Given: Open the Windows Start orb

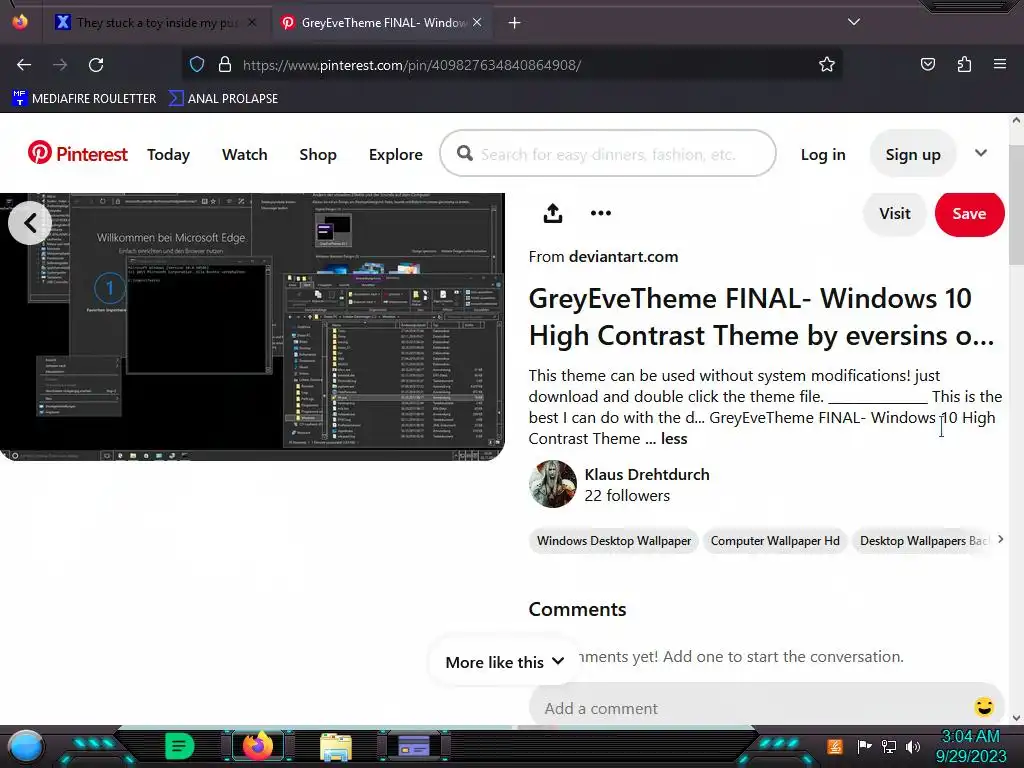Looking at the screenshot, I should (25, 746).
